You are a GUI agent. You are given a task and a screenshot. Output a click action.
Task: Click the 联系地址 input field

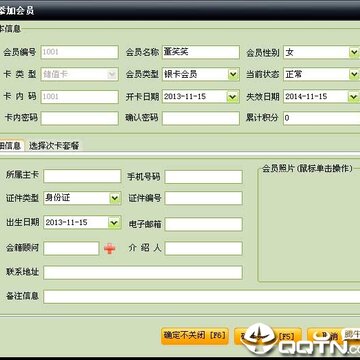pyautogui.click(x=143, y=272)
